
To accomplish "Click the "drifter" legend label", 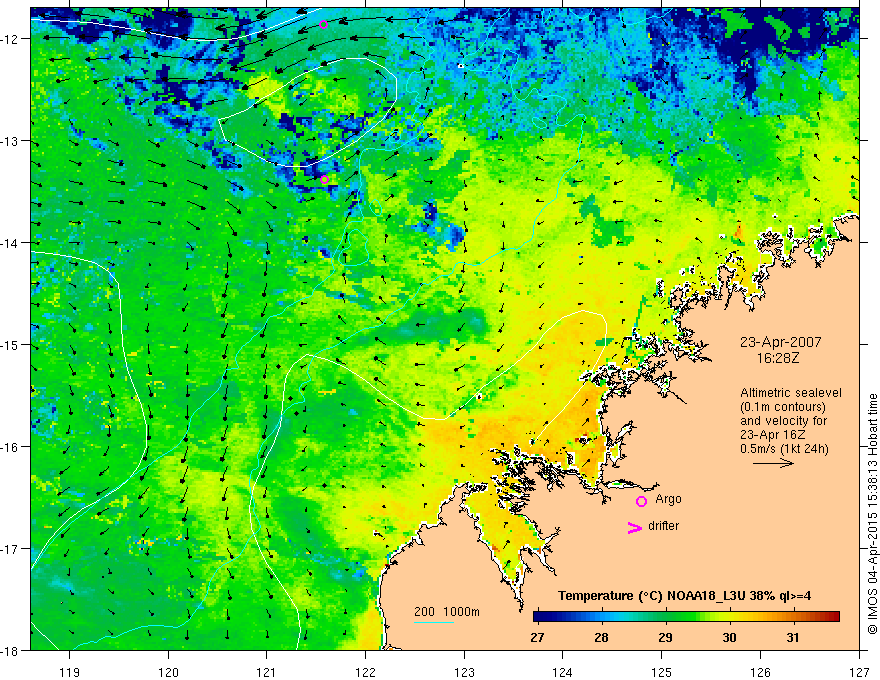I will (x=663, y=526).
